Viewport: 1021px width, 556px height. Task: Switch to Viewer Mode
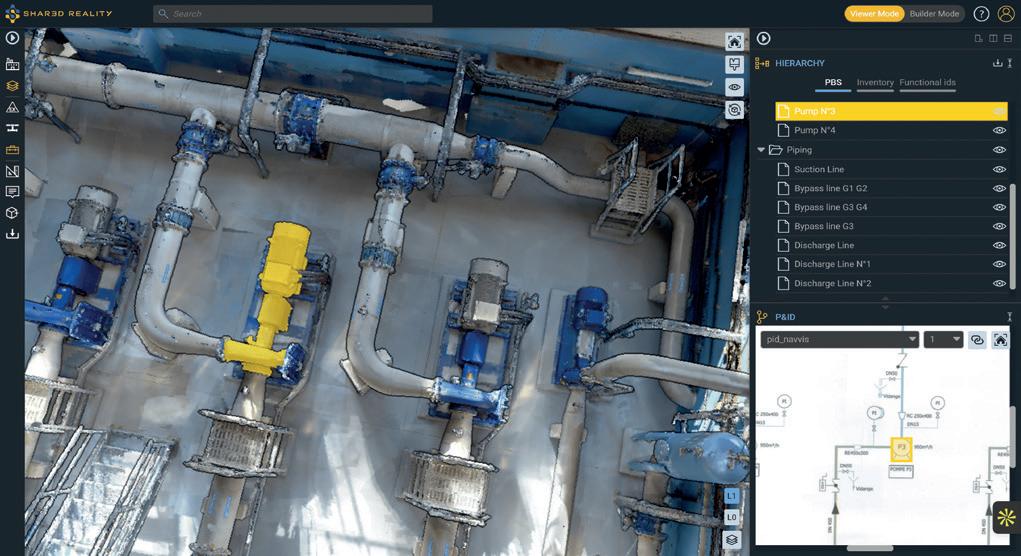click(874, 14)
